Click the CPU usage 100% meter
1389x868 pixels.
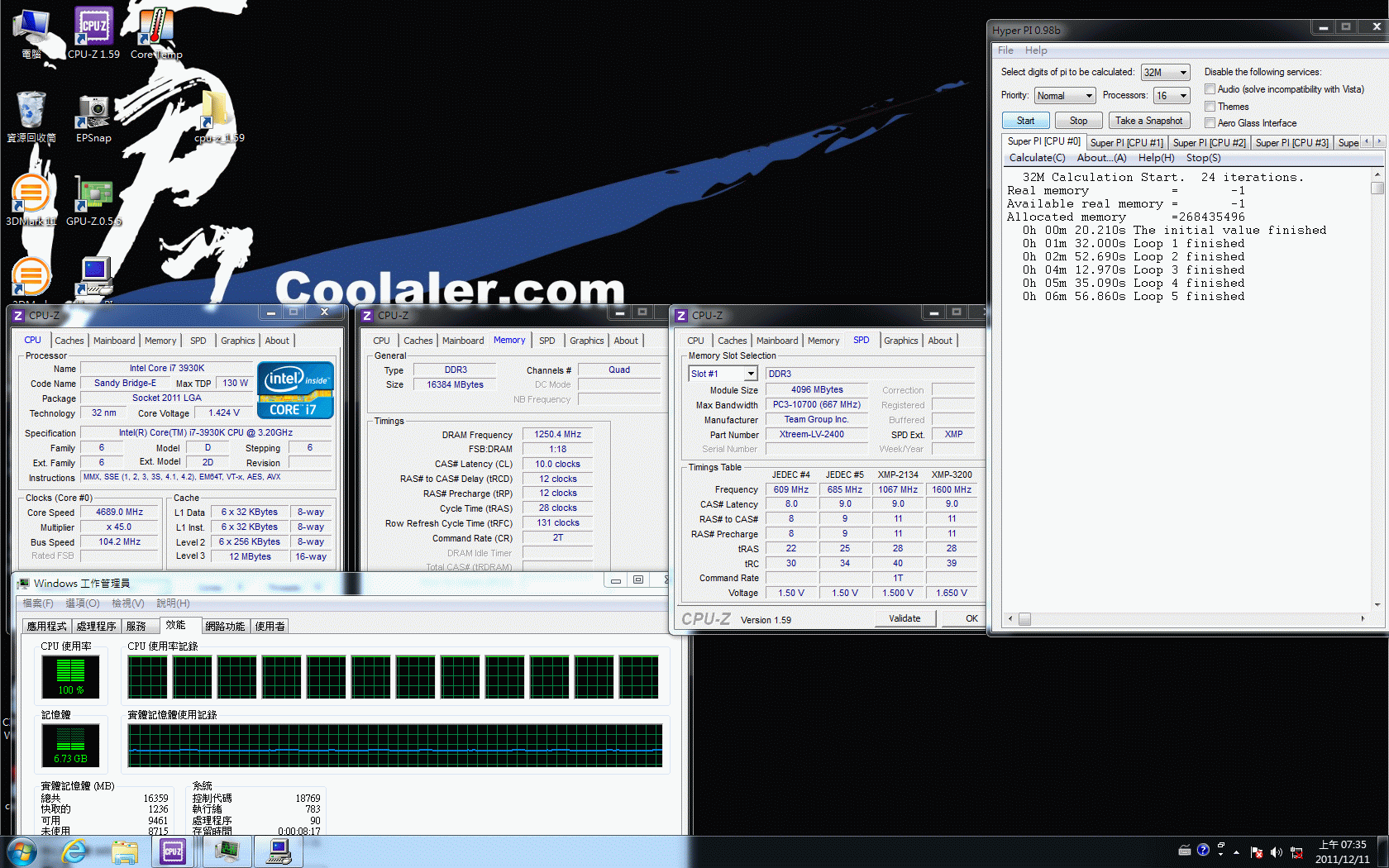[70, 677]
